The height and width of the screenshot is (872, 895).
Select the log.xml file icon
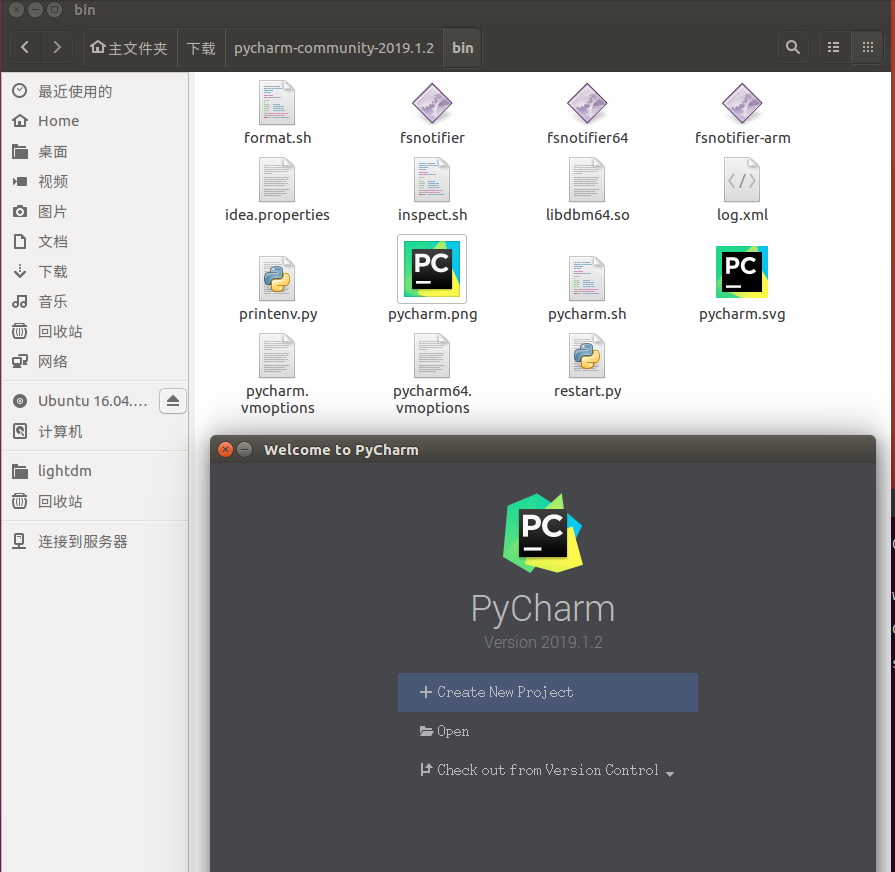pyautogui.click(x=742, y=180)
